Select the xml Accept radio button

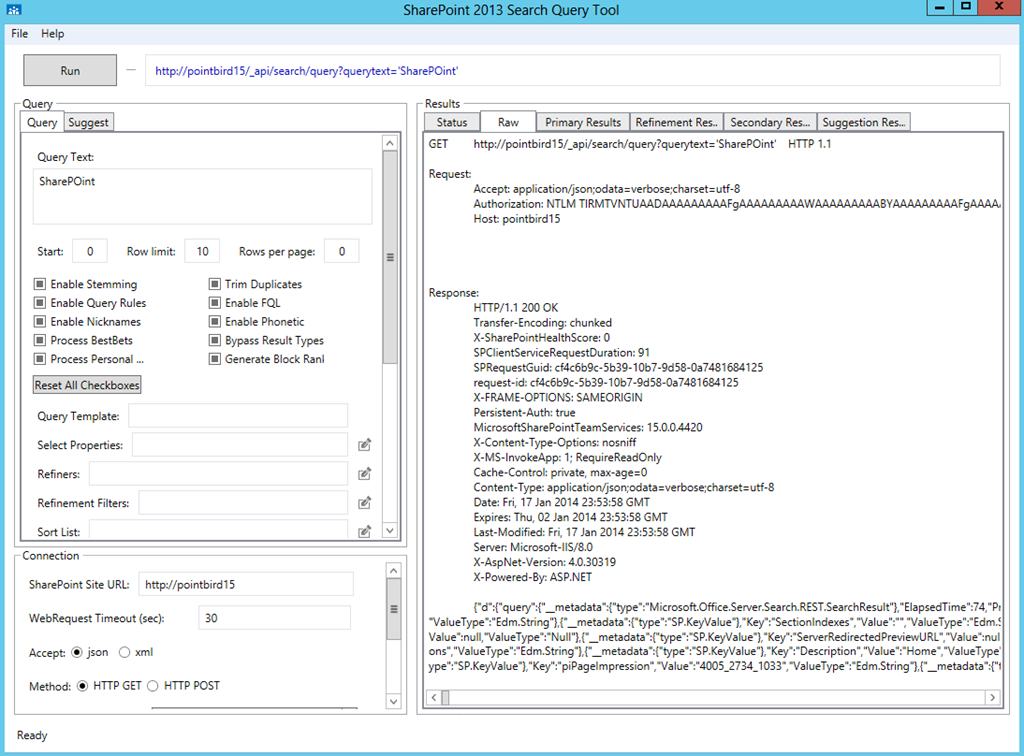pos(124,652)
